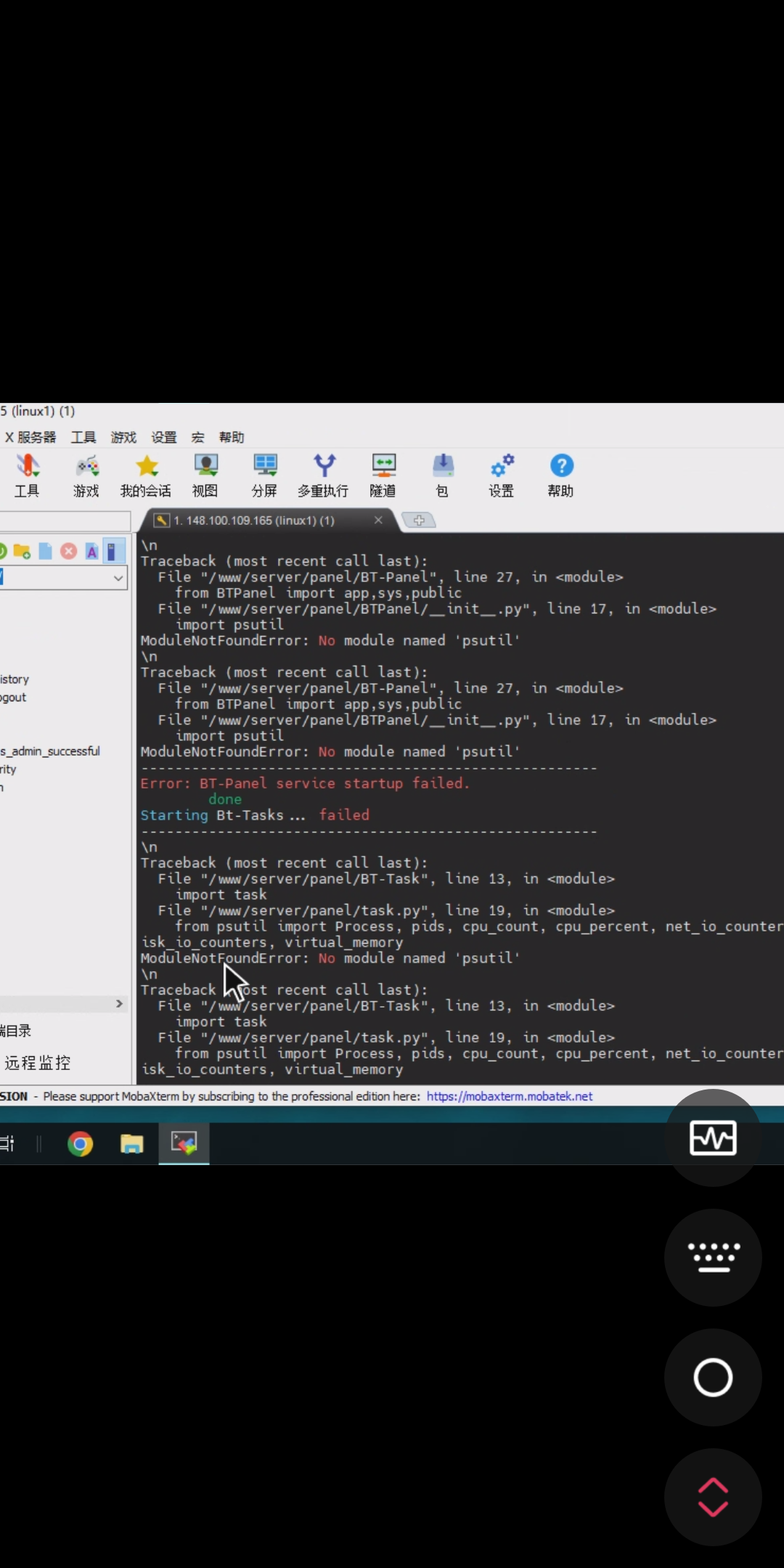Click the 'Error: BT-Panel service startup failed.' line
The image size is (784, 1568).
click(305, 783)
